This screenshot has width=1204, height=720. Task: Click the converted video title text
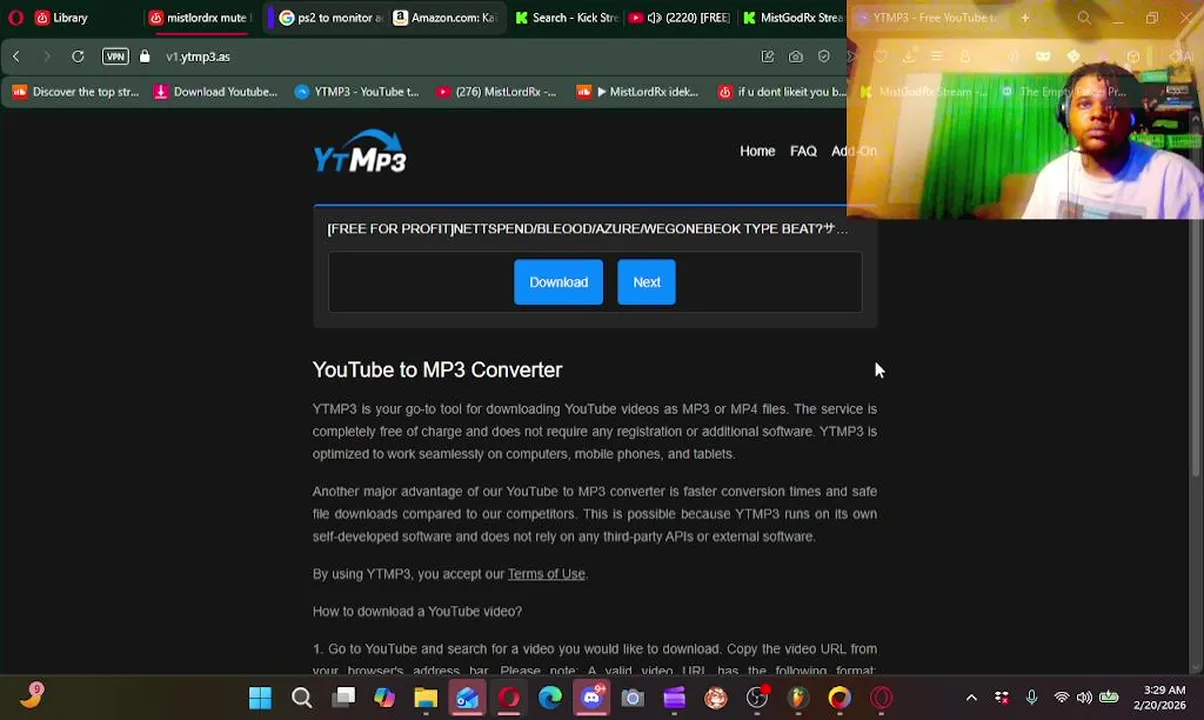pyautogui.click(x=588, y=229)
